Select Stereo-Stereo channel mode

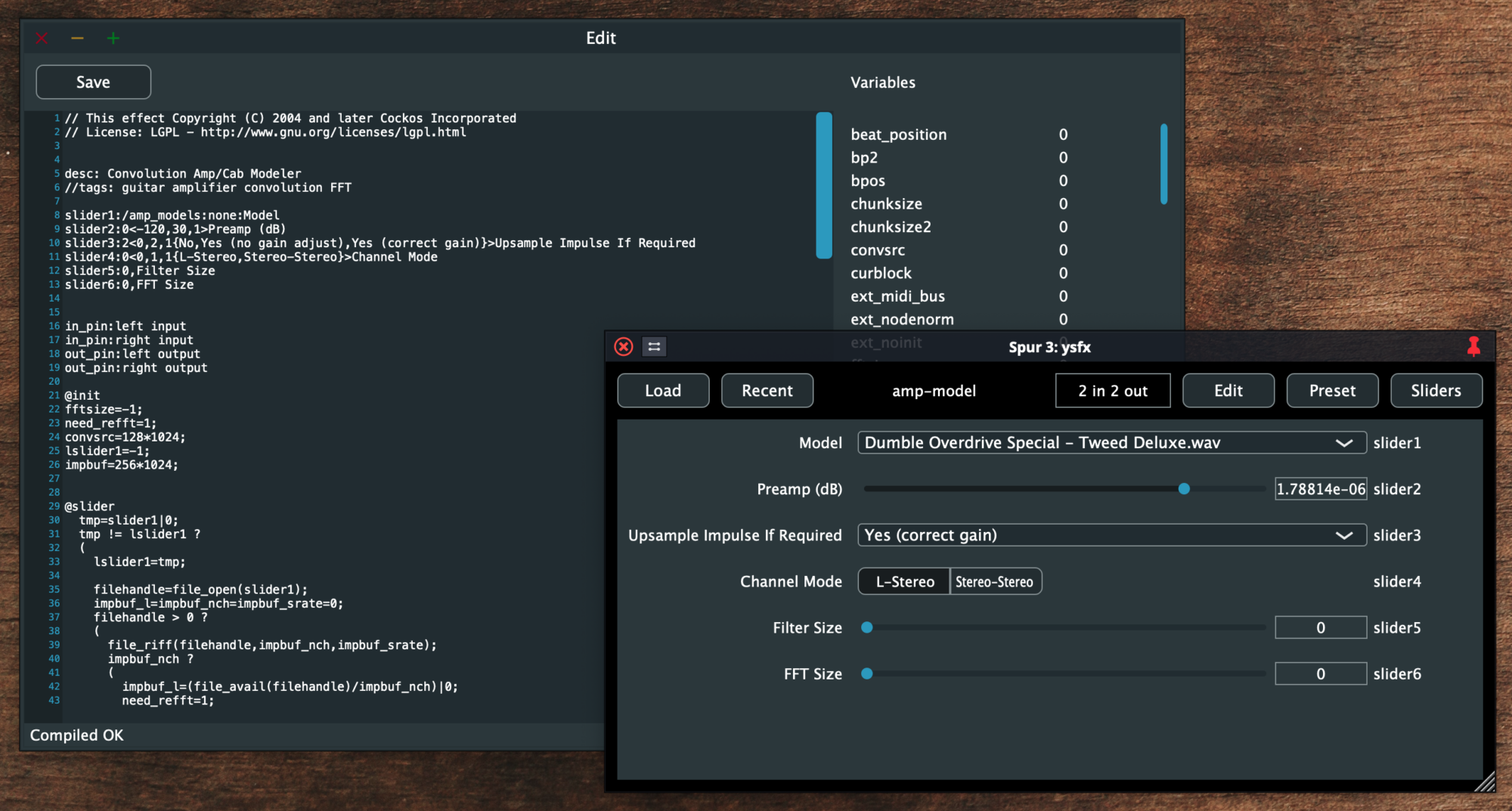click(995, 582)
